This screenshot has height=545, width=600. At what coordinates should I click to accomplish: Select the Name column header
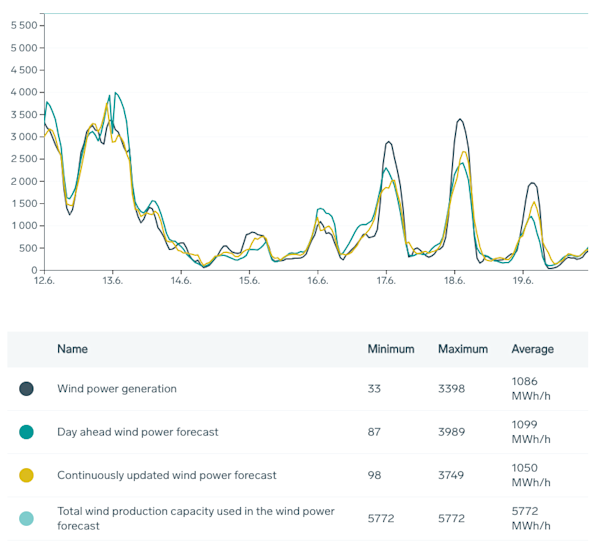73,349
